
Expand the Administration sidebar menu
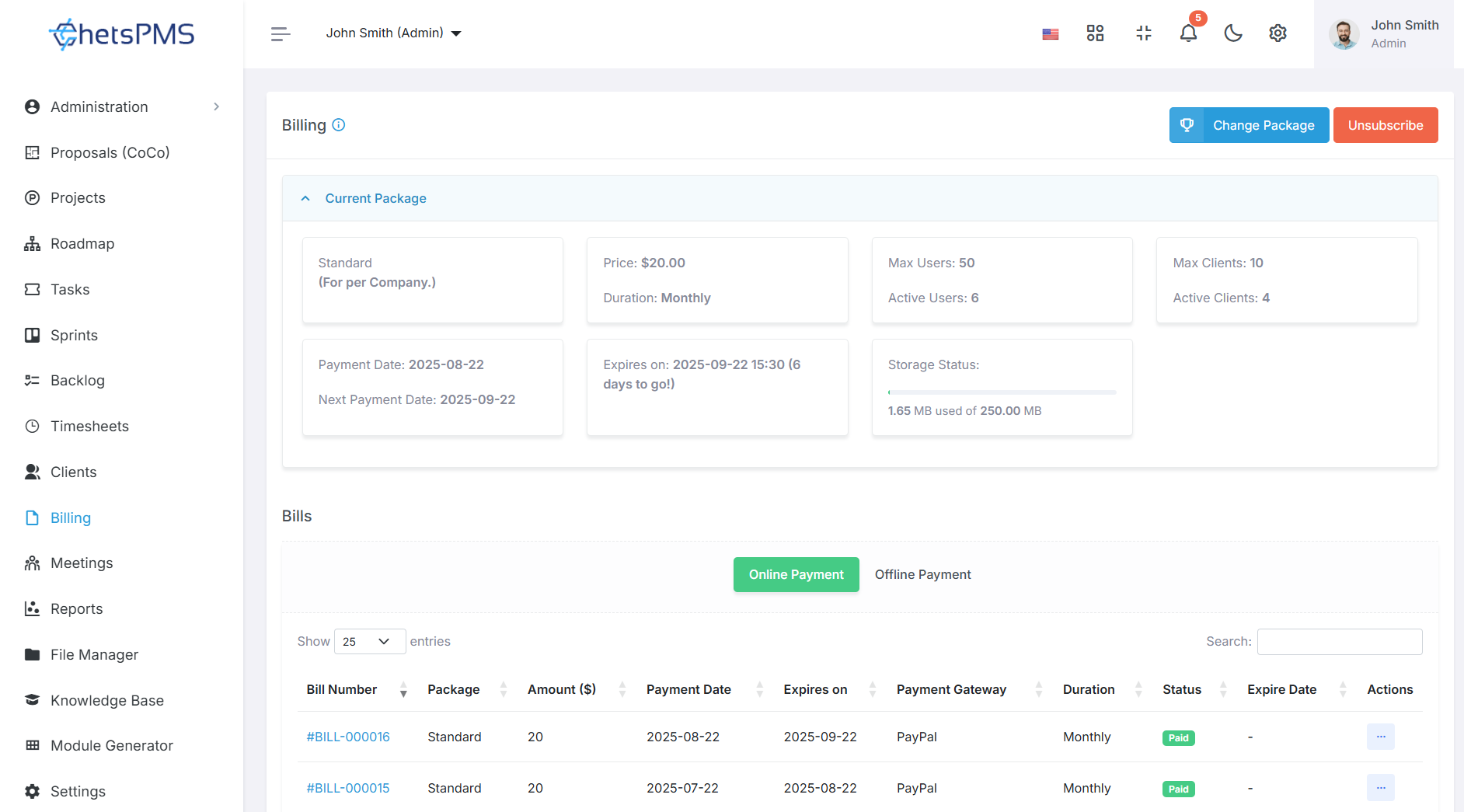click(122, 107)
